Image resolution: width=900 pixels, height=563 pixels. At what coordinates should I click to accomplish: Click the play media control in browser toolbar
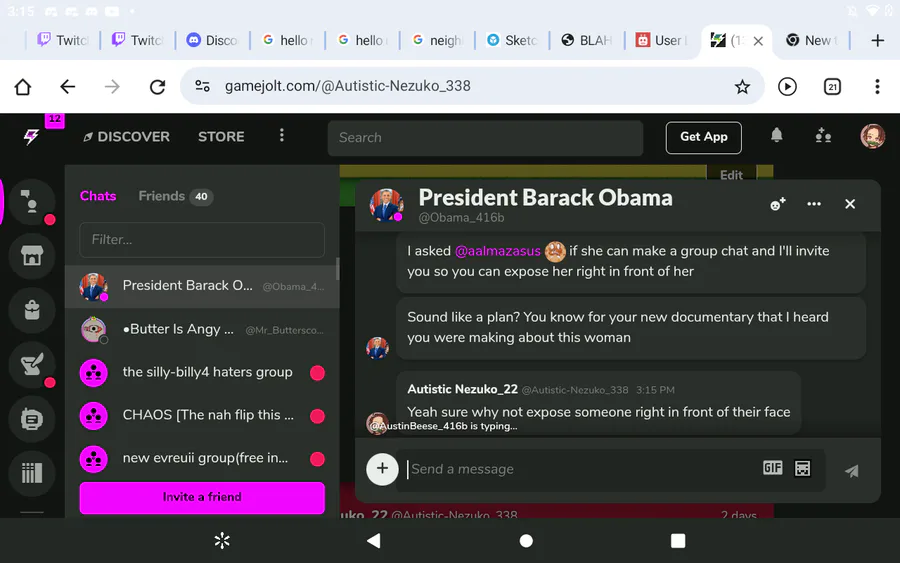click(787, 87)
